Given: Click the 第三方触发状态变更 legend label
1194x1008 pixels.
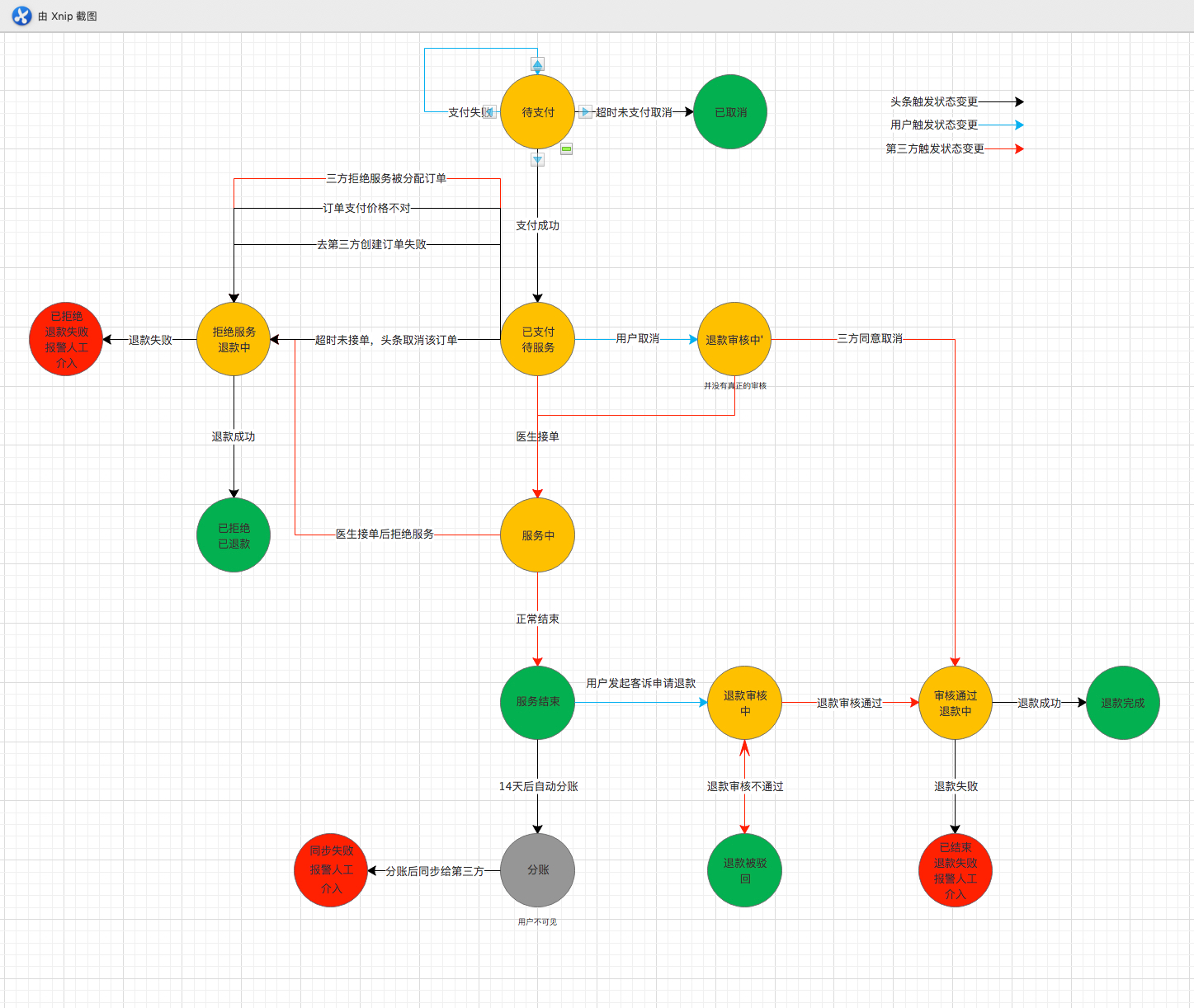Looking at the screenshot, I should pos(934,148).
